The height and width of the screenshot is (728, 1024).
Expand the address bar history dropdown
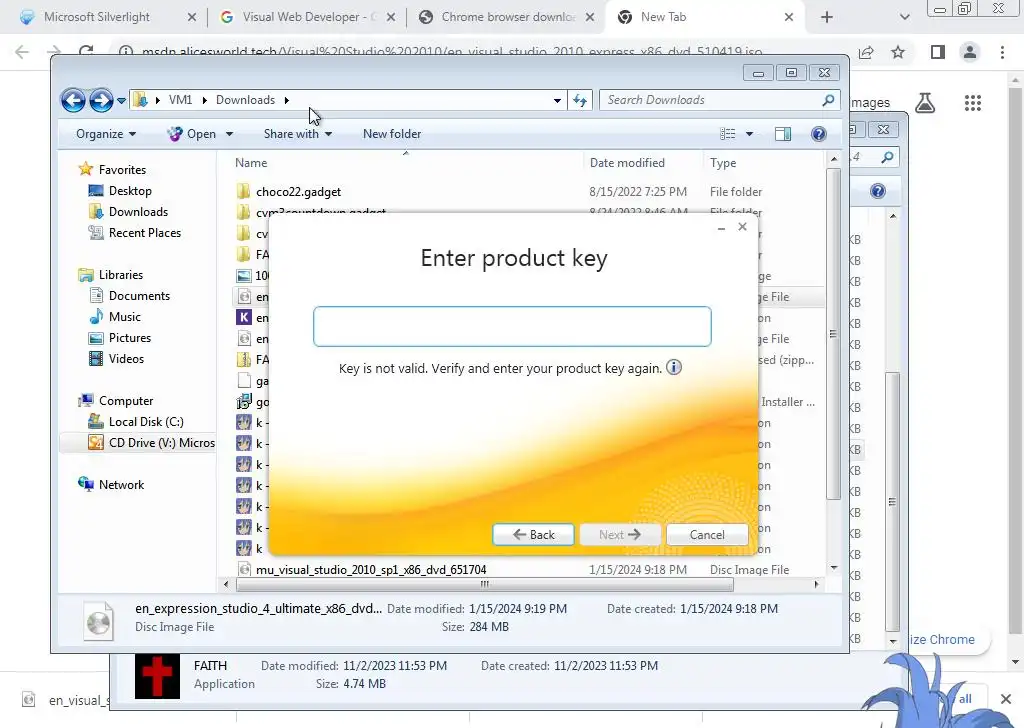(557, 101)
